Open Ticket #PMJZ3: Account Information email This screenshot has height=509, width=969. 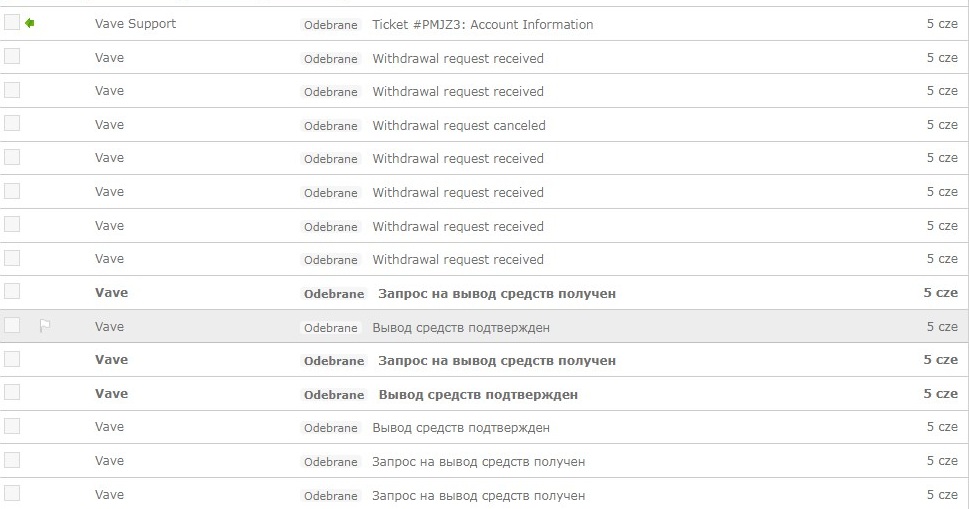[x=483, y=25]
